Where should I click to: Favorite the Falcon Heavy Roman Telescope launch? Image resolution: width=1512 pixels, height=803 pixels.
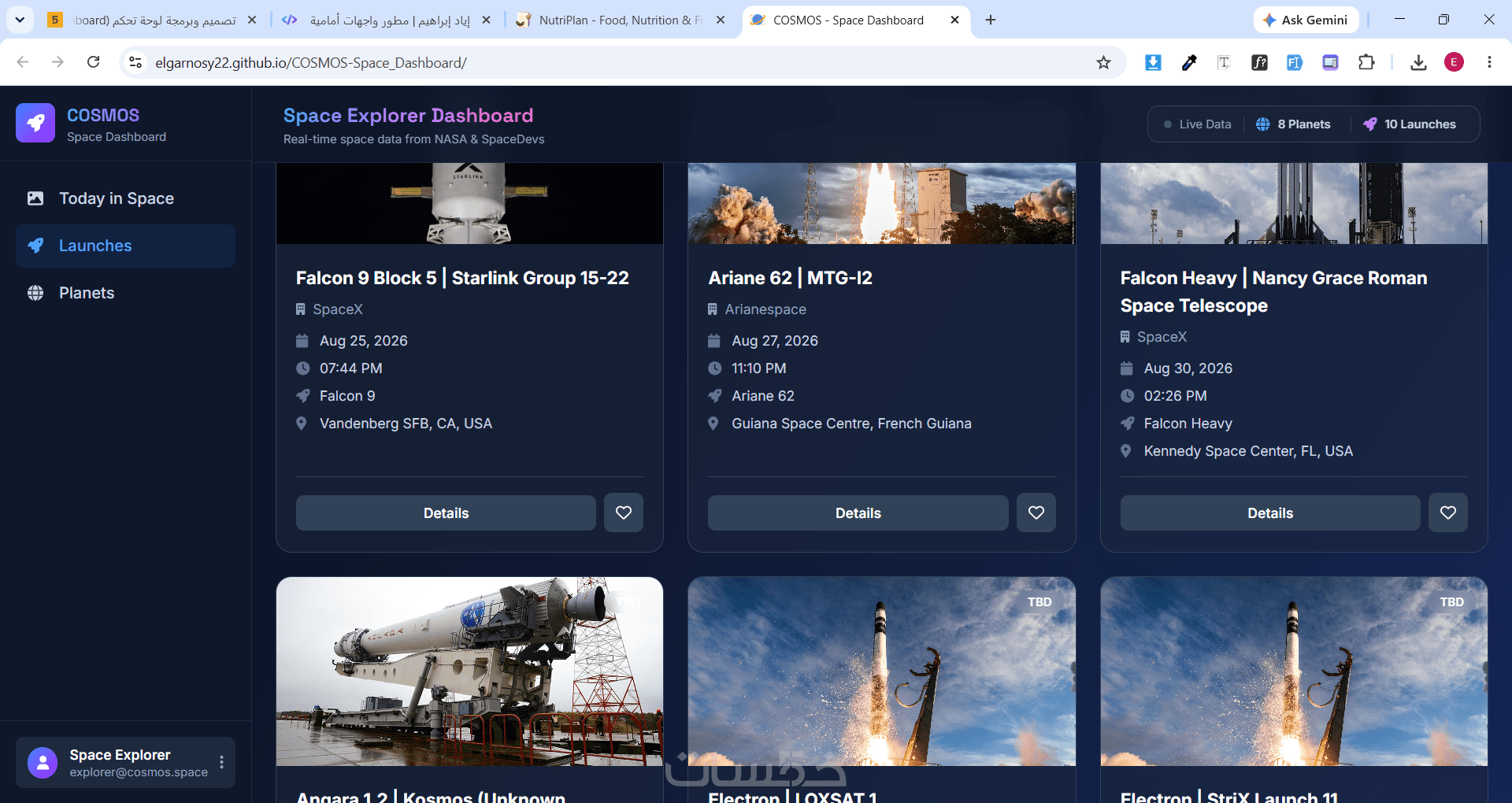(1448, 513)
